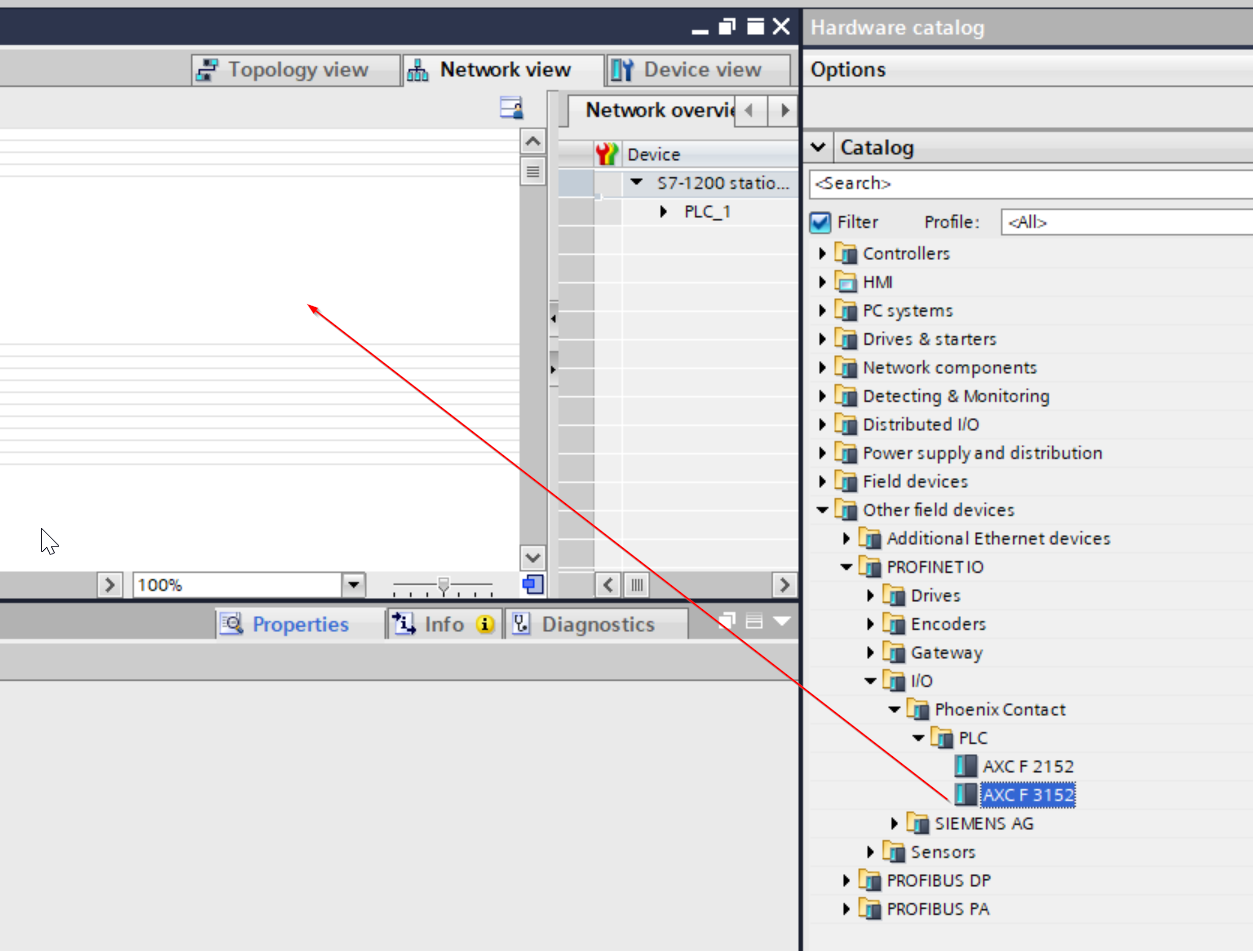Click the I/O folder icon
1253x951 pixels.
click(894, 681)
